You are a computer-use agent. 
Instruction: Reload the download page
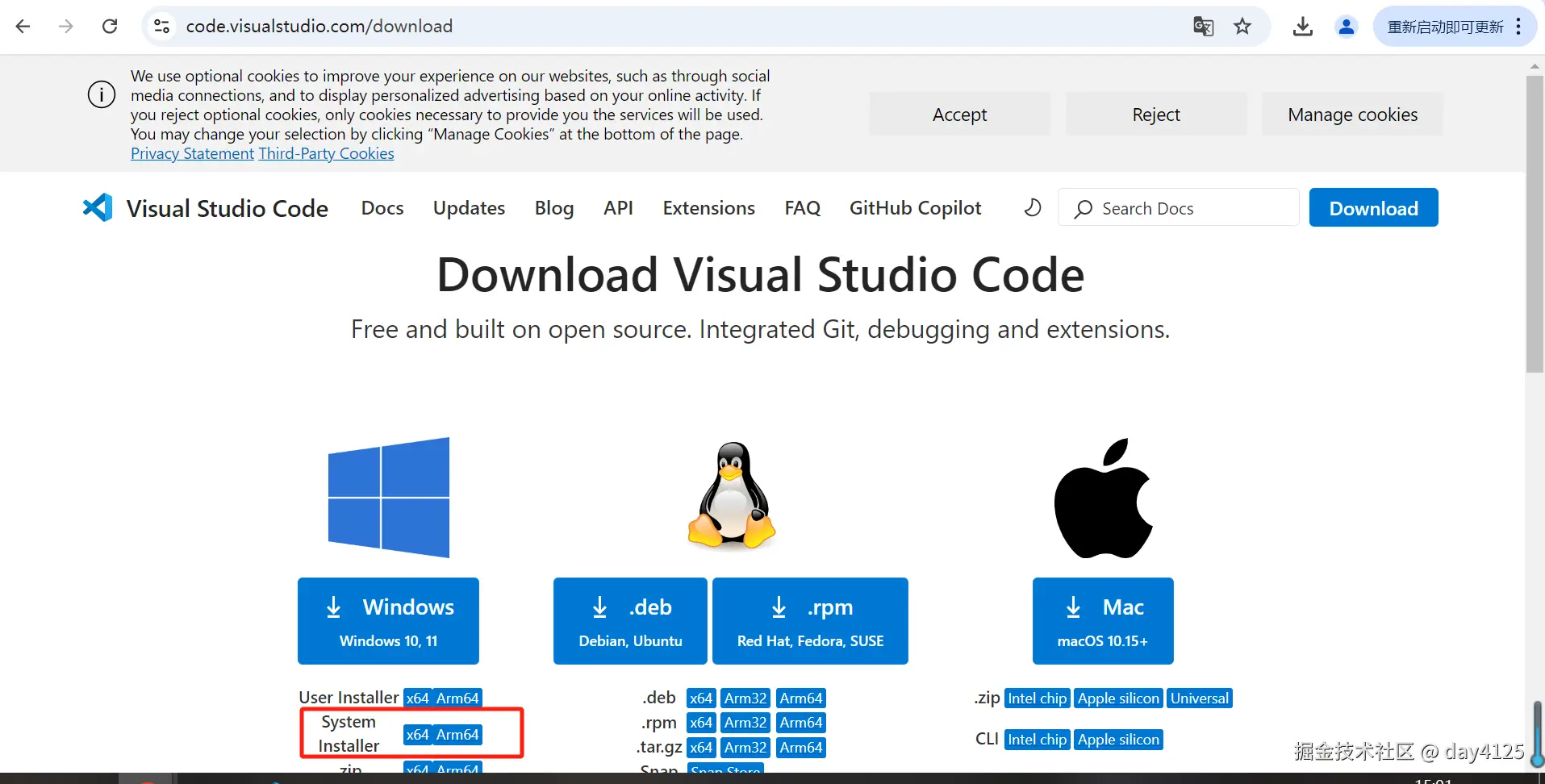[x=110, y=27]
